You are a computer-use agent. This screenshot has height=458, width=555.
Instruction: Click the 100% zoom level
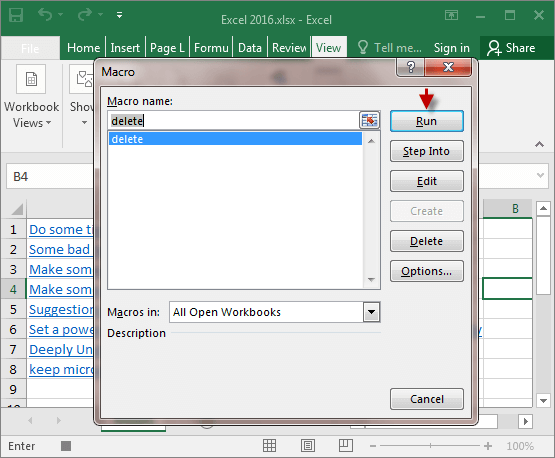tap(520, 446)
